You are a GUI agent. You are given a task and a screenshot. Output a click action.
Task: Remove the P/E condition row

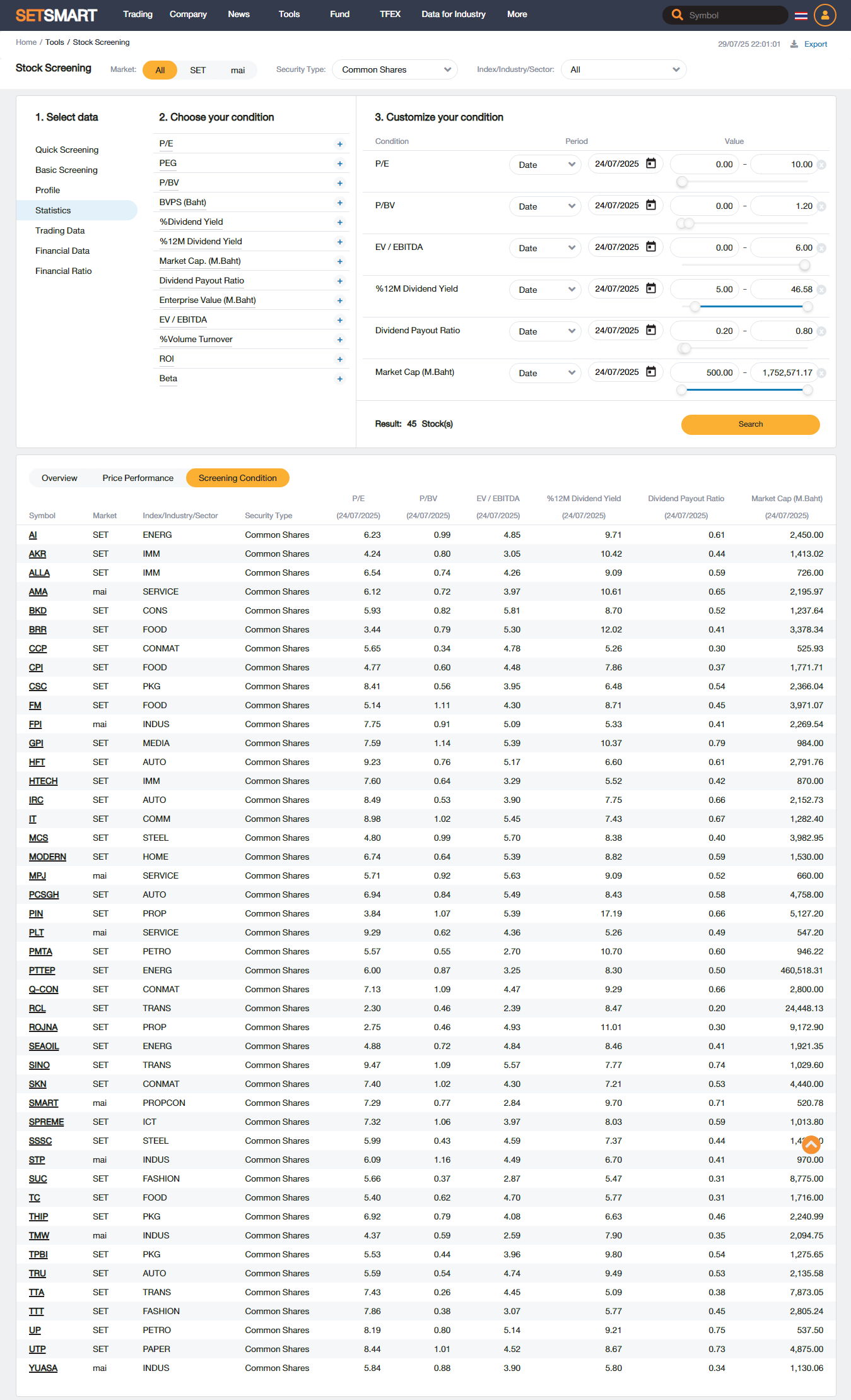tap(821, 165)
